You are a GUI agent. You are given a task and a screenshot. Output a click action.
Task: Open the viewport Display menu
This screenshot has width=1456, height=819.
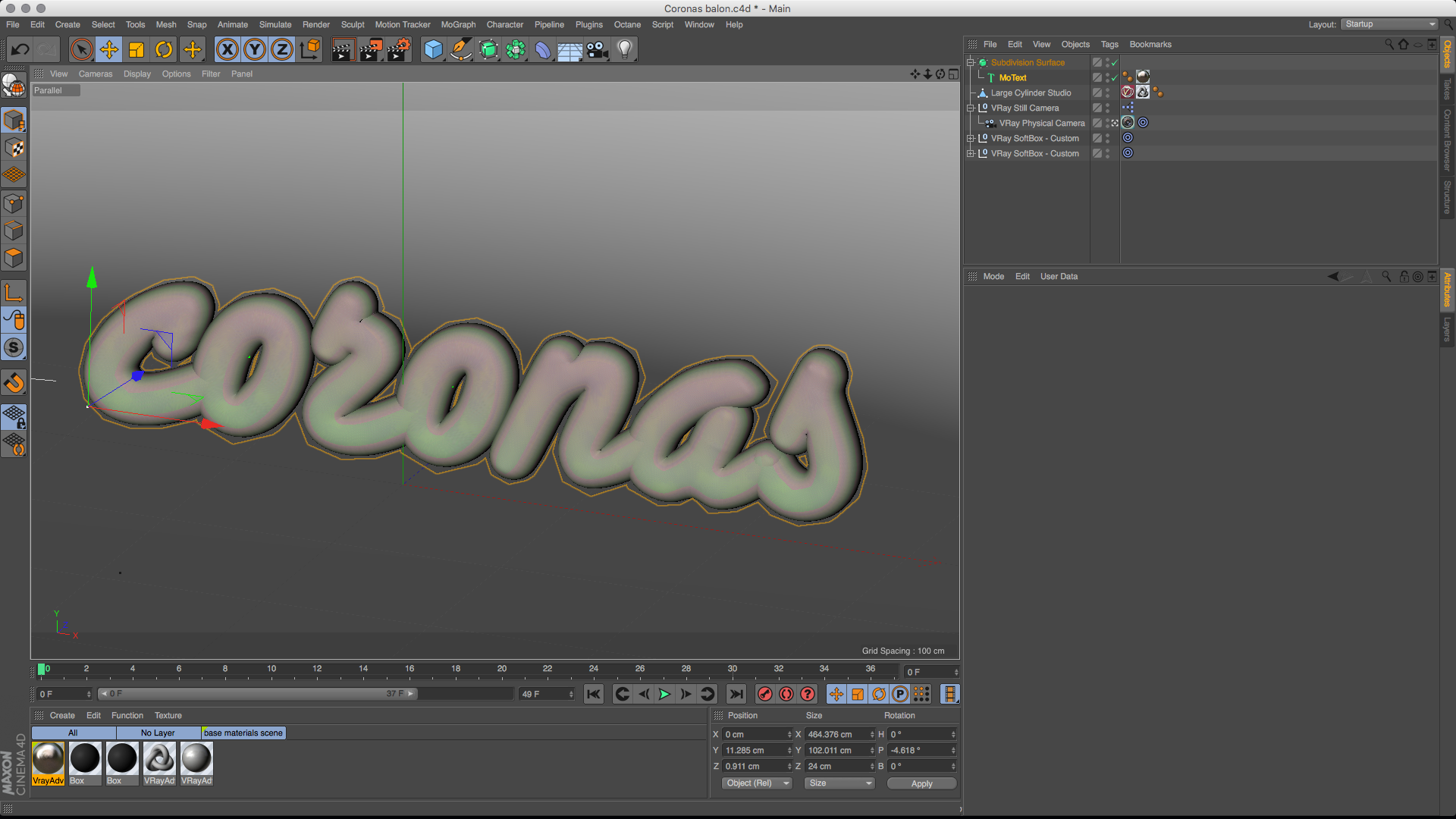pyautogui.click(x=137, y=74)
